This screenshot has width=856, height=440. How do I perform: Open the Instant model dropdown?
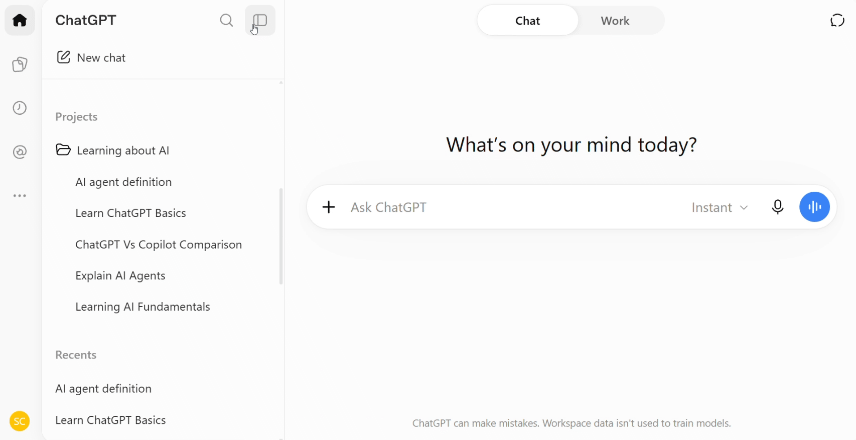point(720,207)
